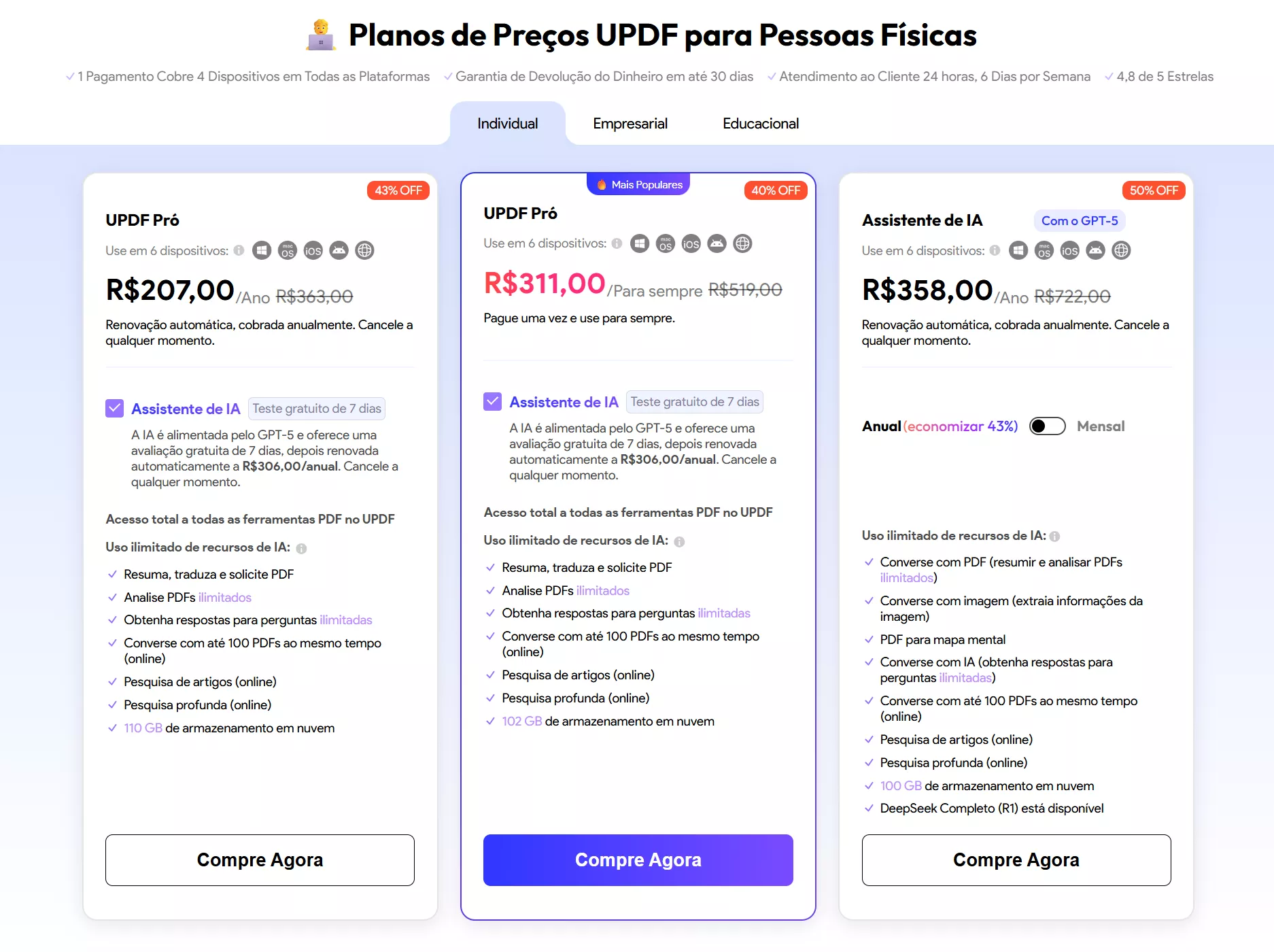Uncheck Assistente de IA in the annual plan card
This screenshot has height=952, width=1274.
[114, 408]
